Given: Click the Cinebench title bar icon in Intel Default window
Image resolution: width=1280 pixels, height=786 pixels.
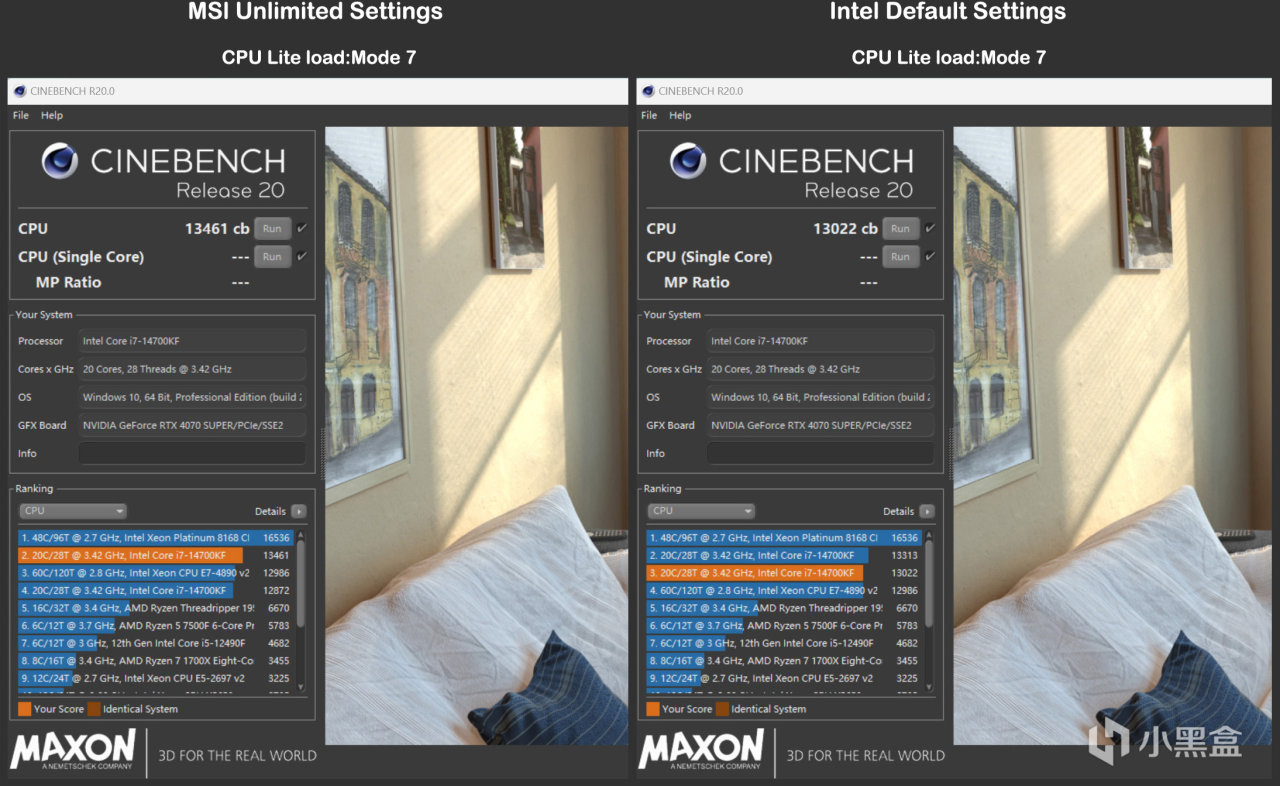Looking at the screenshot, I should [648, 91].
